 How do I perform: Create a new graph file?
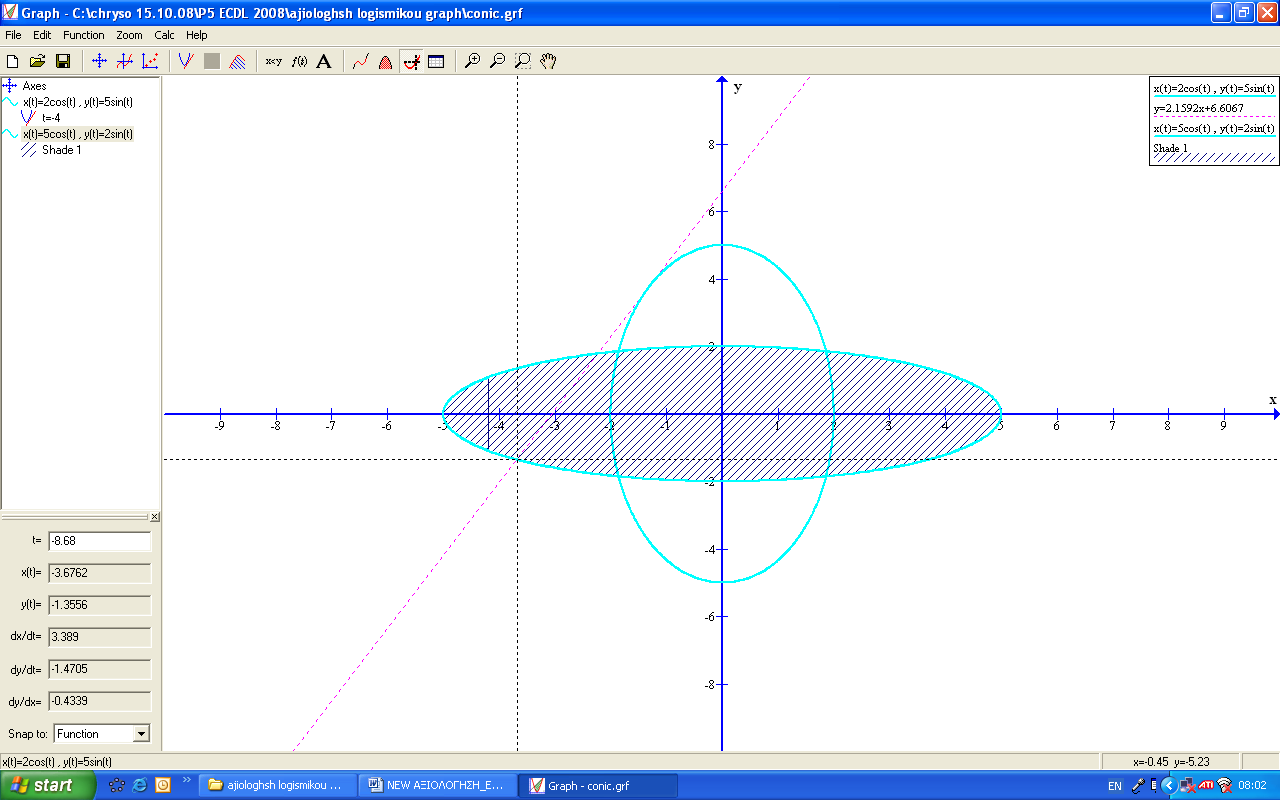[13, 61]
